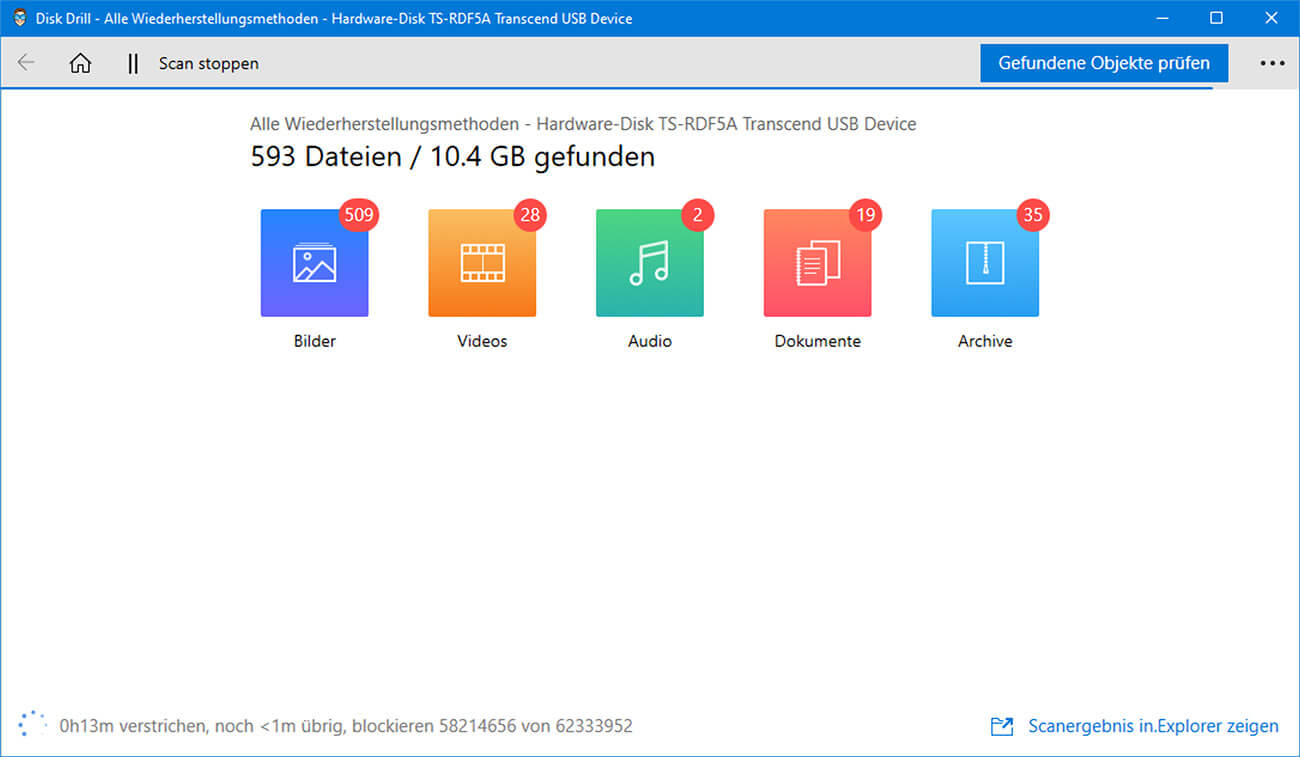The width and height of the screenshot is (1300, 757).
Task: Open the Archive category tile
Action: pos(985,263)
